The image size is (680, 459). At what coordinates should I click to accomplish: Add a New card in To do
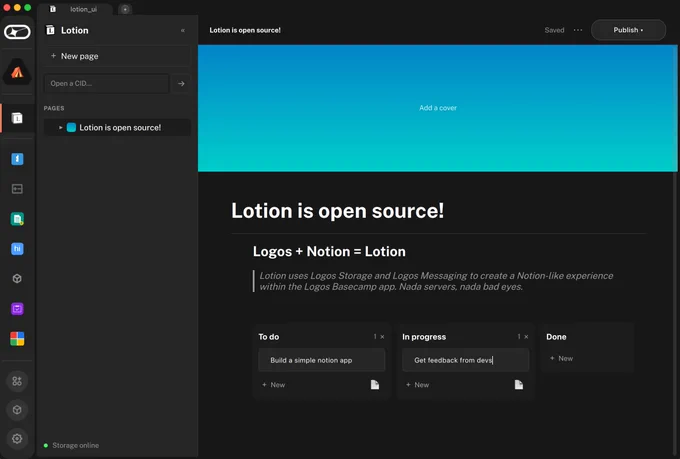click(x=274, y=385)
